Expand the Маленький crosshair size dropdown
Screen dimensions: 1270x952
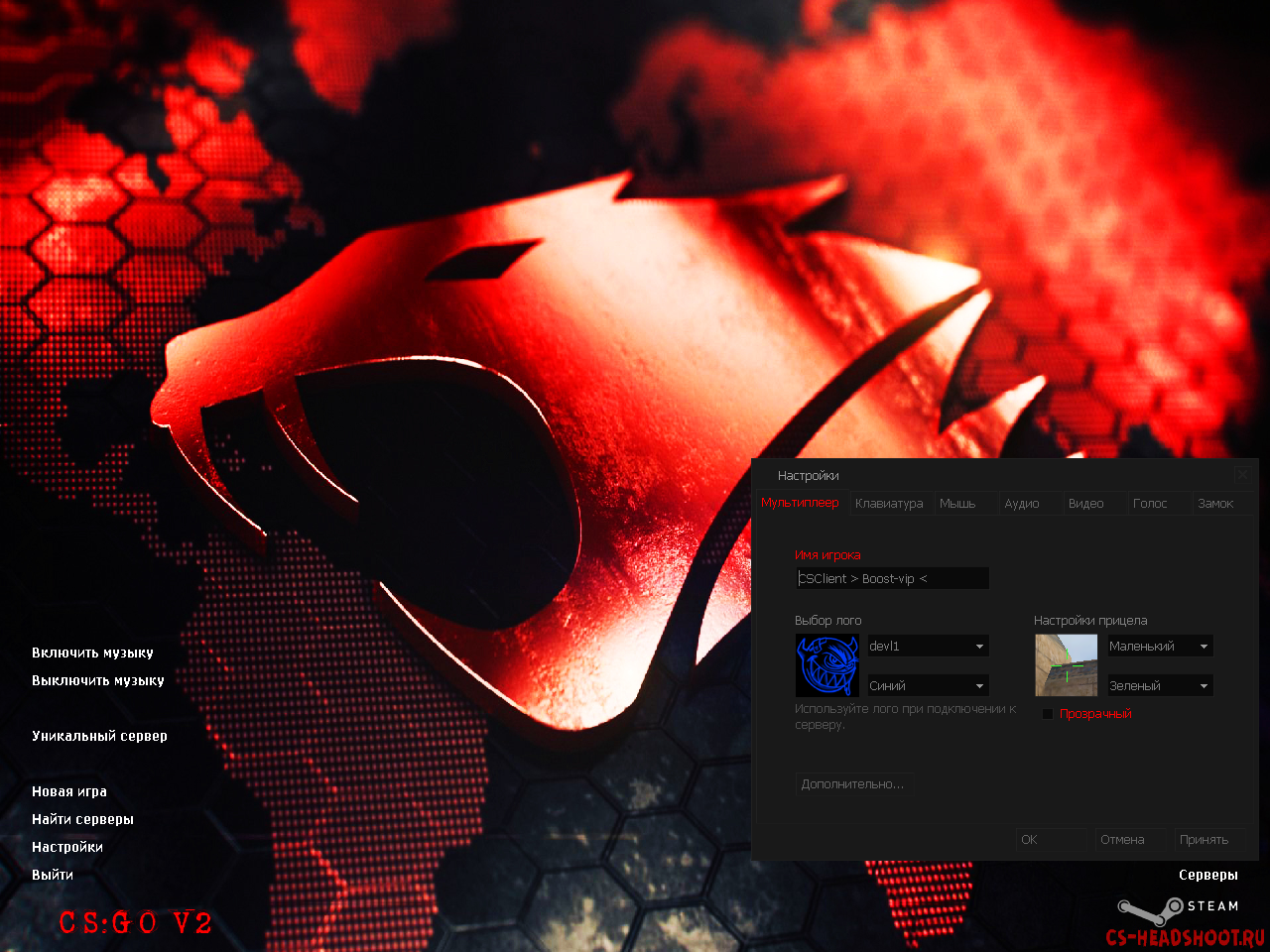point(1160,646)
